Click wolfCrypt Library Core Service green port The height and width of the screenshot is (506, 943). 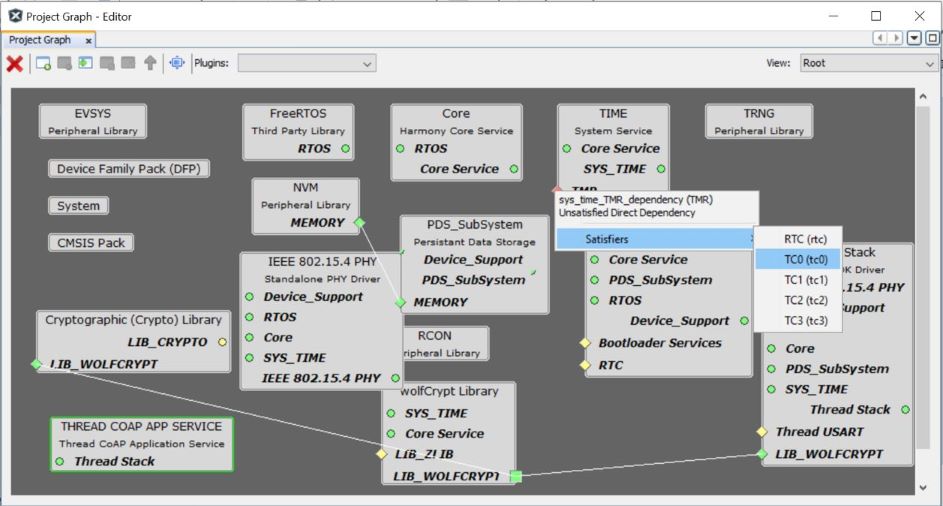pos(391,434)
